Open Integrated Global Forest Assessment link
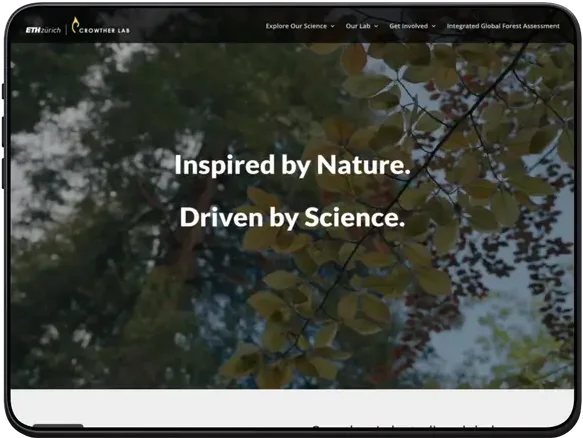583x438 pixels. [x=503, y=26]
